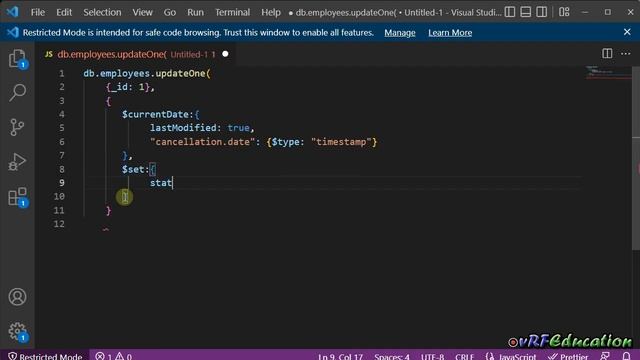Click the "timestamp" string value

(x=341, y=142)
